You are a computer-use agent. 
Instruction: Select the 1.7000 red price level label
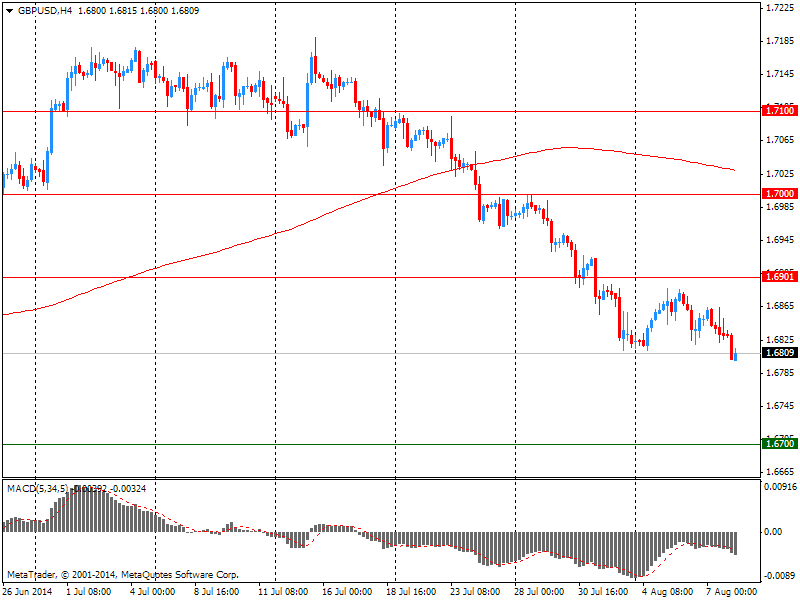click(x=780, y=193)
